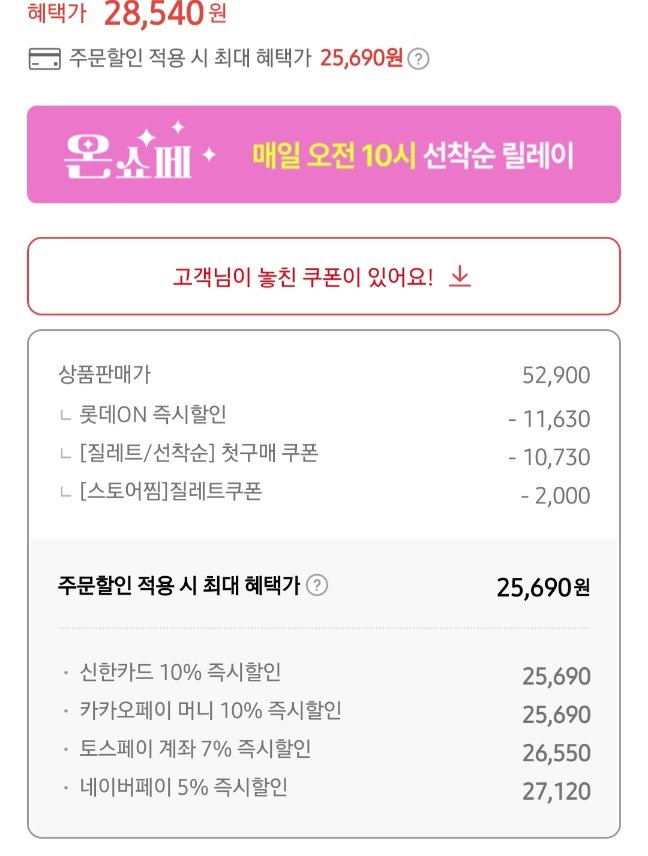Tap the bold black 25,690원 max benefit price
The width and height of the screenshot is (648, 856).
click(542, 587)
